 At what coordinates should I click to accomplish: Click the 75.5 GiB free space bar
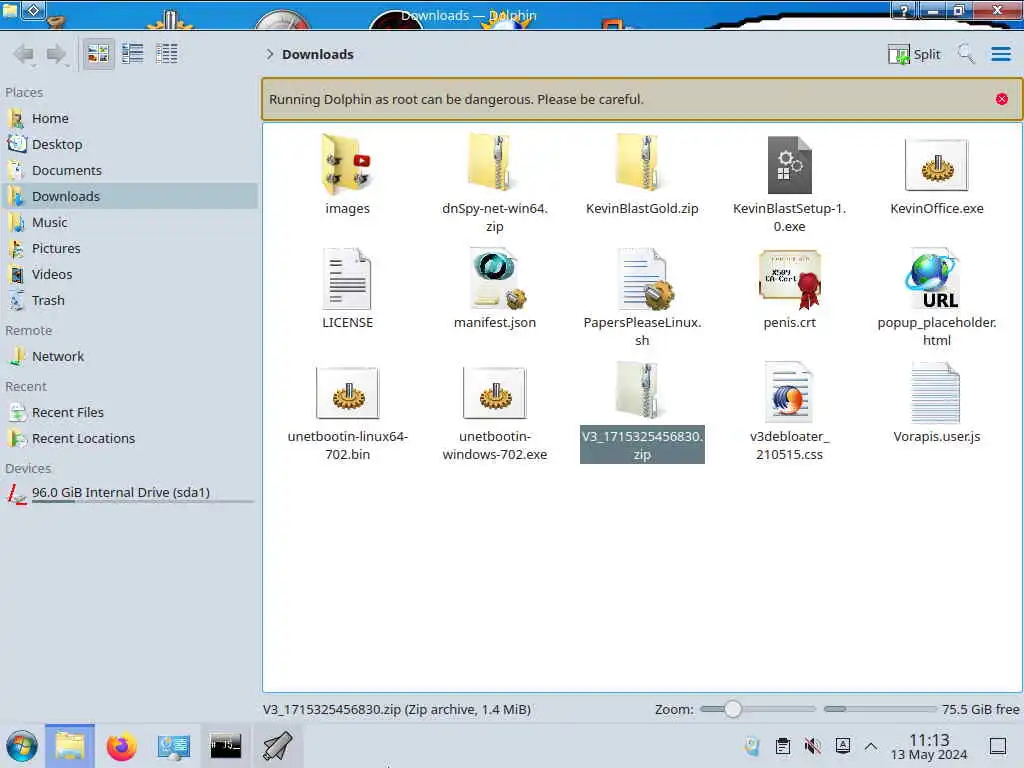[880, 709]
